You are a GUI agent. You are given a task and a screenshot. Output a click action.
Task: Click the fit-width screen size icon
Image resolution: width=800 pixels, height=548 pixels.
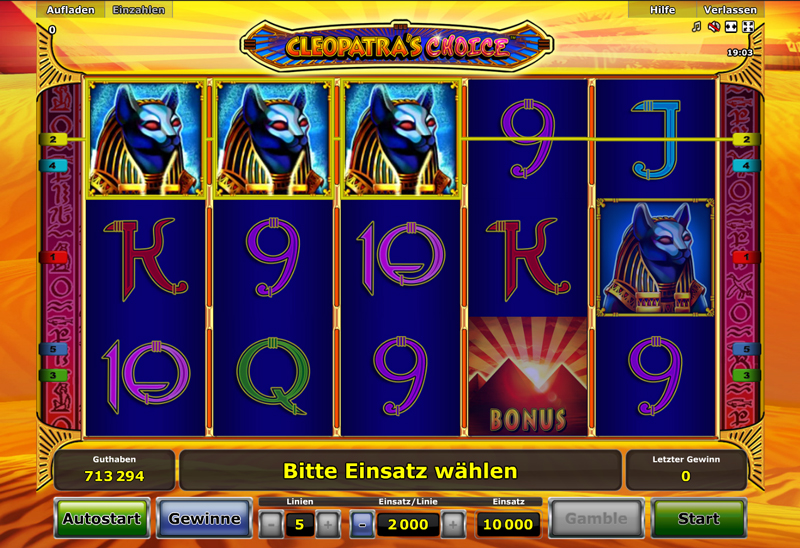(x=731, y=27)
